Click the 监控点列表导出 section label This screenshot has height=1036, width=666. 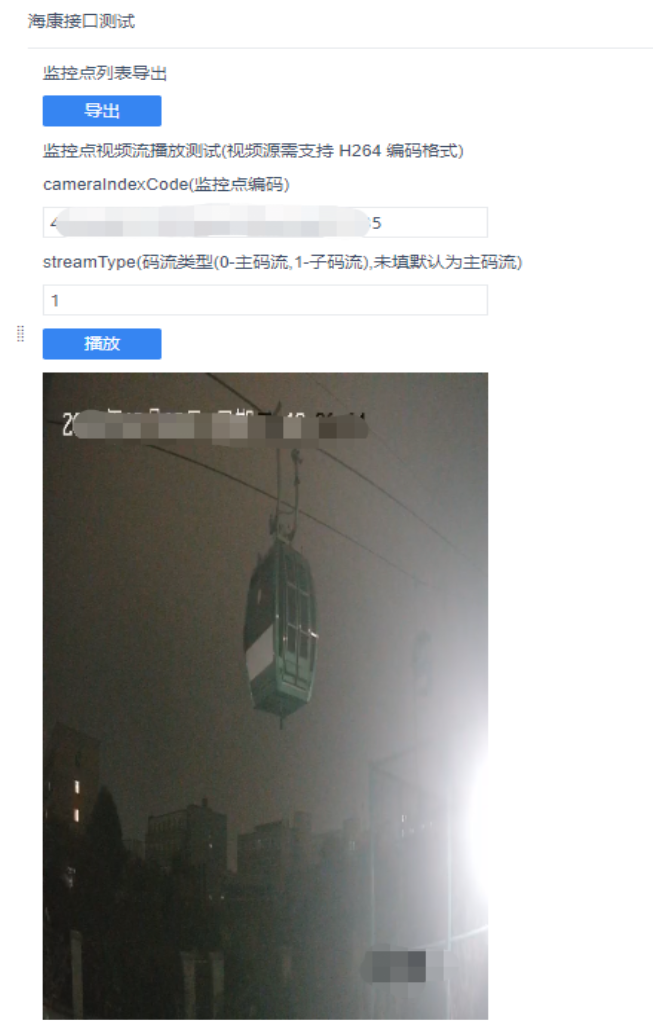pyautogui.click(x=105, y=73)
